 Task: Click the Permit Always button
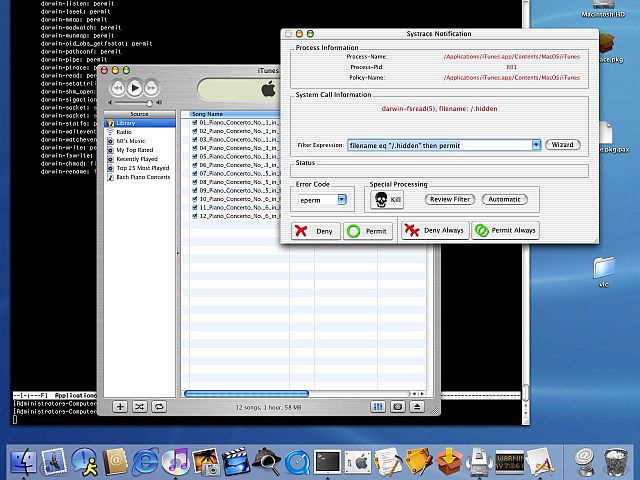coord(505,231)
